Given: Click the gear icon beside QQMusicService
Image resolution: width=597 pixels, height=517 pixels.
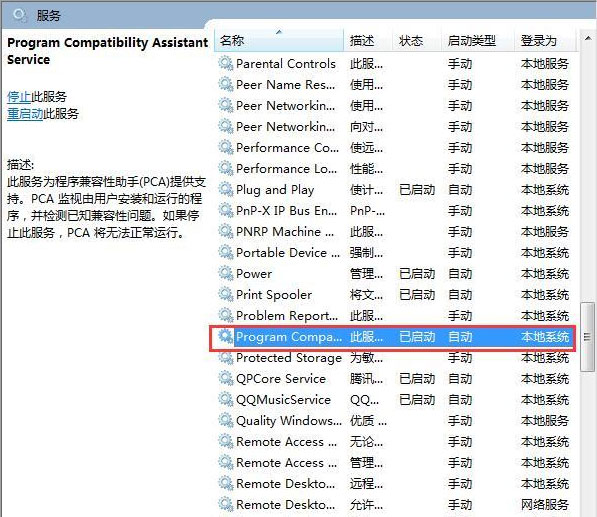Looking at the screenshot, I should click(225, 399).
